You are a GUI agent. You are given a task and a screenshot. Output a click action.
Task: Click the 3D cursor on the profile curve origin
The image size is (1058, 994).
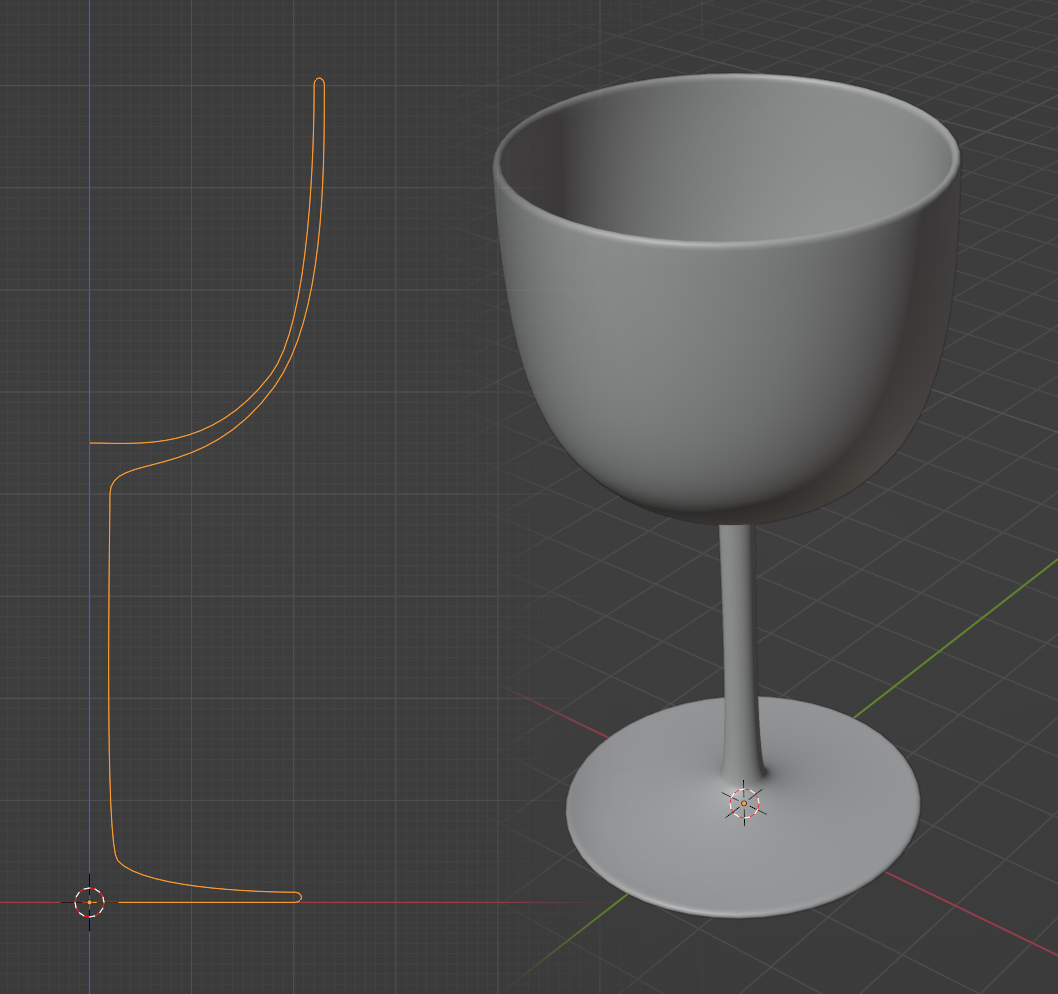click(x=89, y=902)
